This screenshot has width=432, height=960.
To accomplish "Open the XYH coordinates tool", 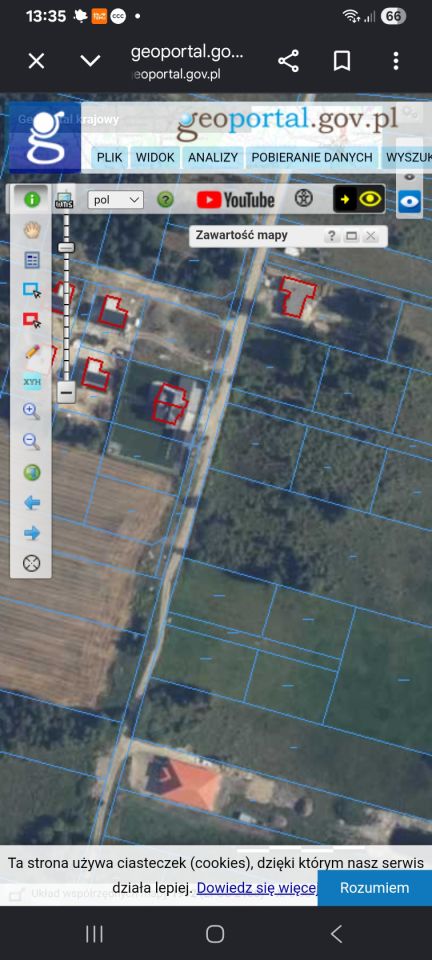I will (x=31, y=382).
